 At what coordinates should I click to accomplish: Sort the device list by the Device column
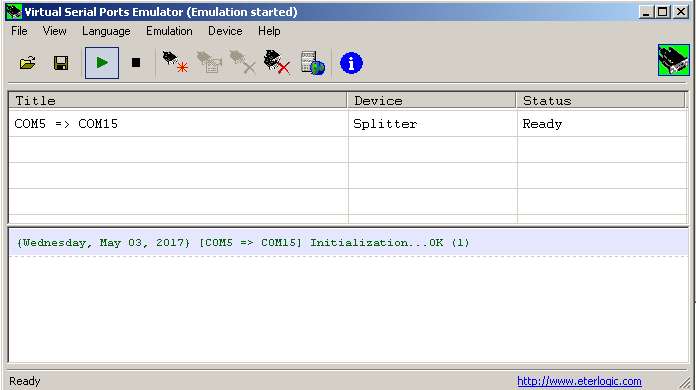(431, 101)
